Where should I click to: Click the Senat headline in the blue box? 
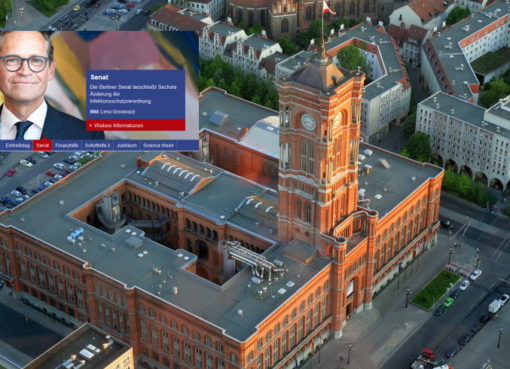(99, 77)
